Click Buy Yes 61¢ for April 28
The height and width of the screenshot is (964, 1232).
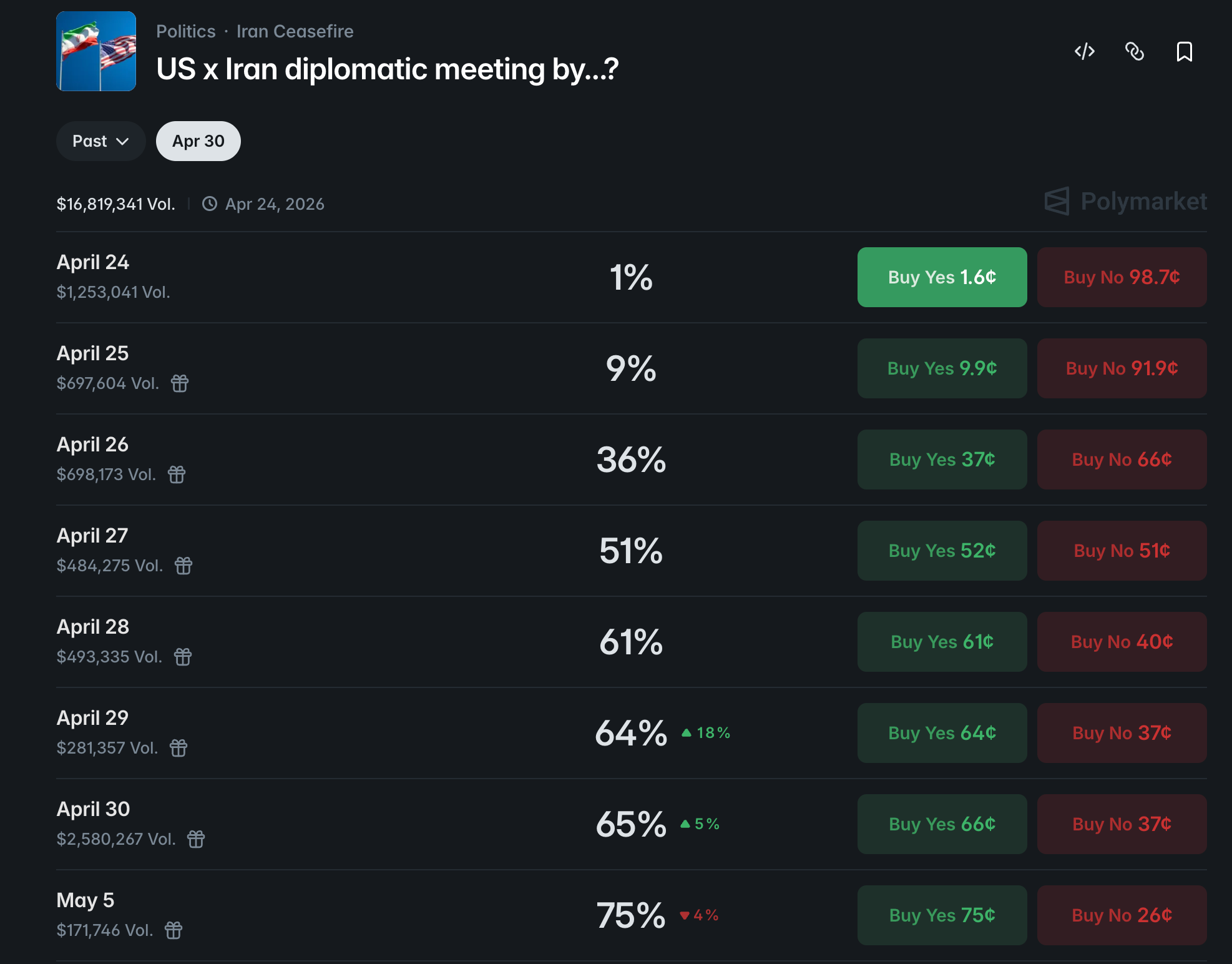(942, 642)
